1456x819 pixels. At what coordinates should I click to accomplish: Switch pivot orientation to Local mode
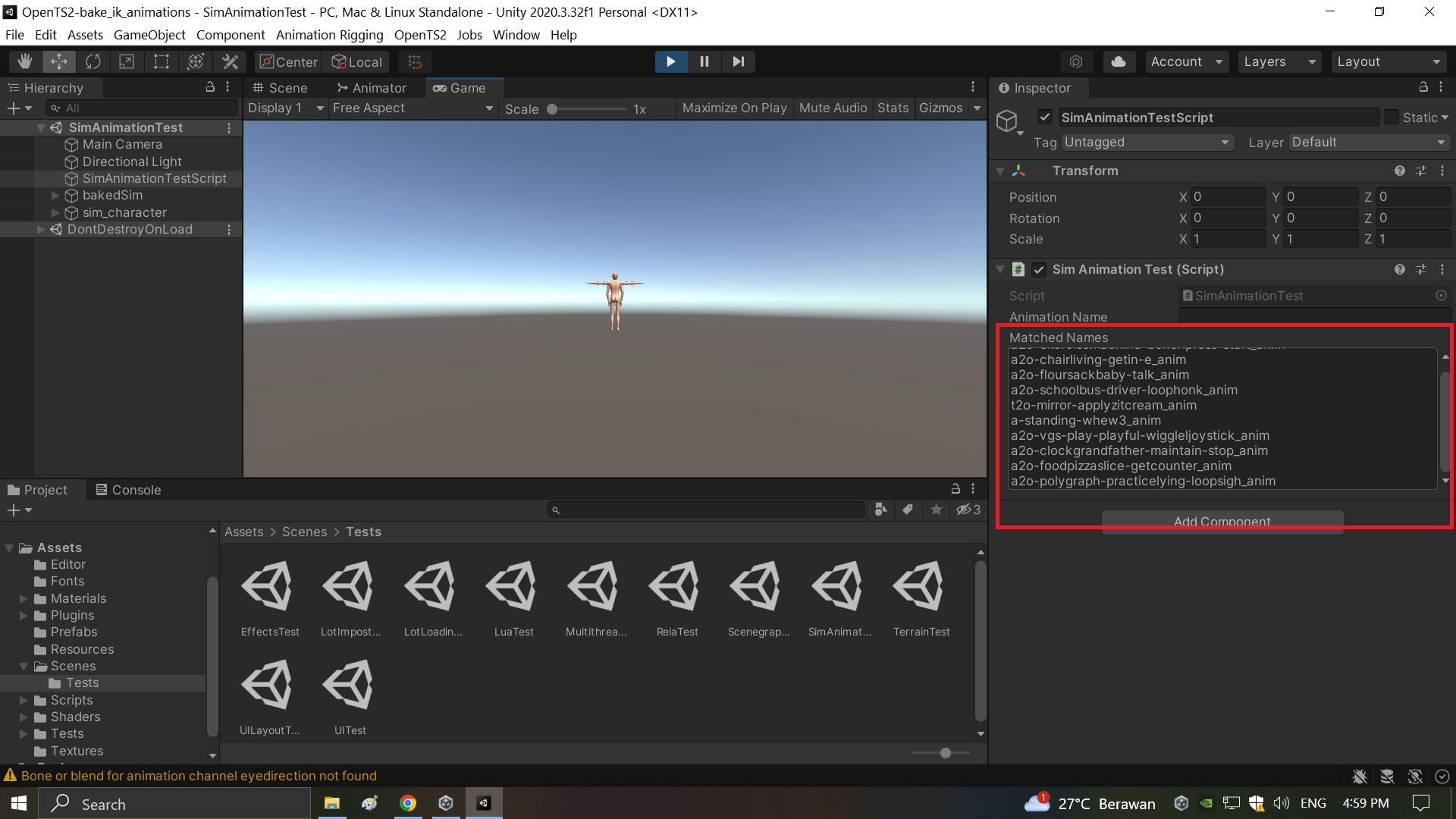[x=356, y=61]
